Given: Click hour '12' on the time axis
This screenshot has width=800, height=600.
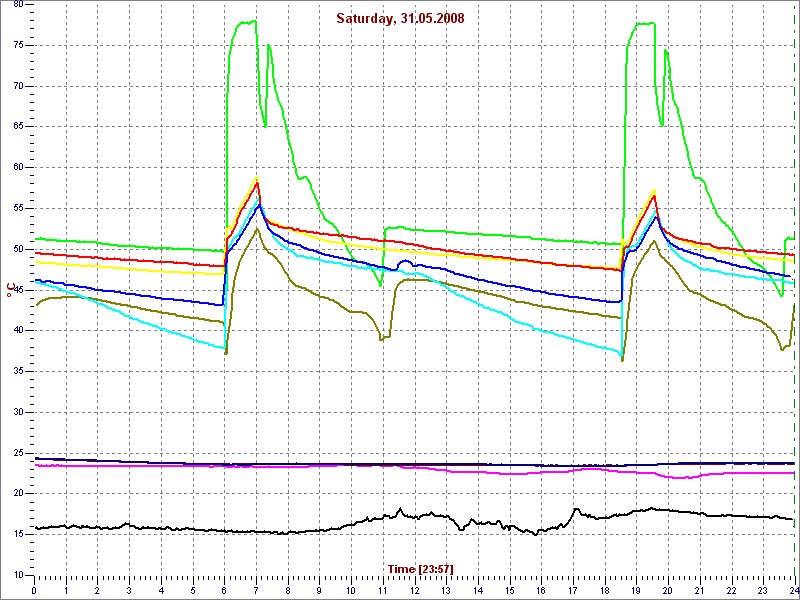Looking at the screenshot, I should (x=414, y=591).
